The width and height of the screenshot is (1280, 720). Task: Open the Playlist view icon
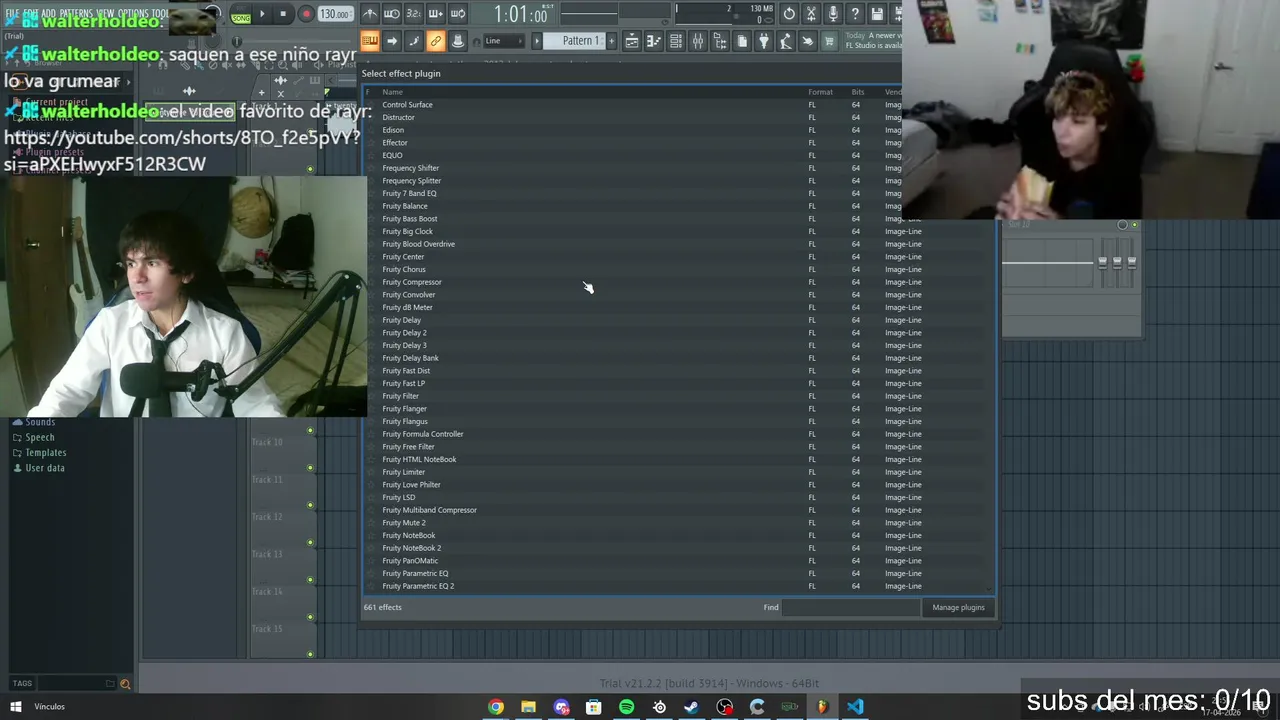[632, 41]
